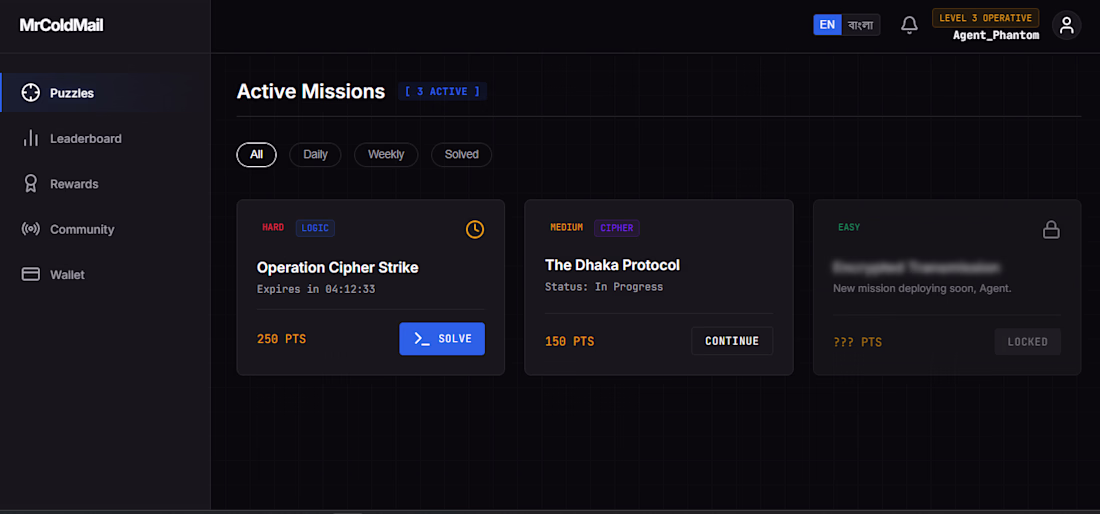Click the blue SOLVE button
1100x514 pixels.
click(x=442, y=339)
